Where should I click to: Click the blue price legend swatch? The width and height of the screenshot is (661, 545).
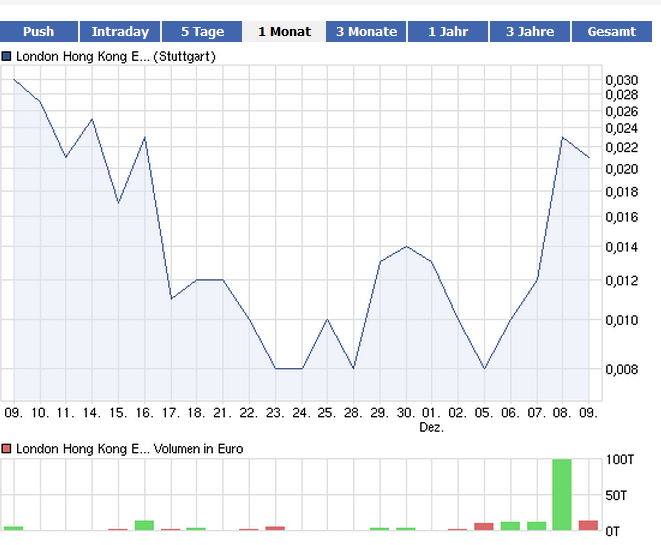[7, 57]
